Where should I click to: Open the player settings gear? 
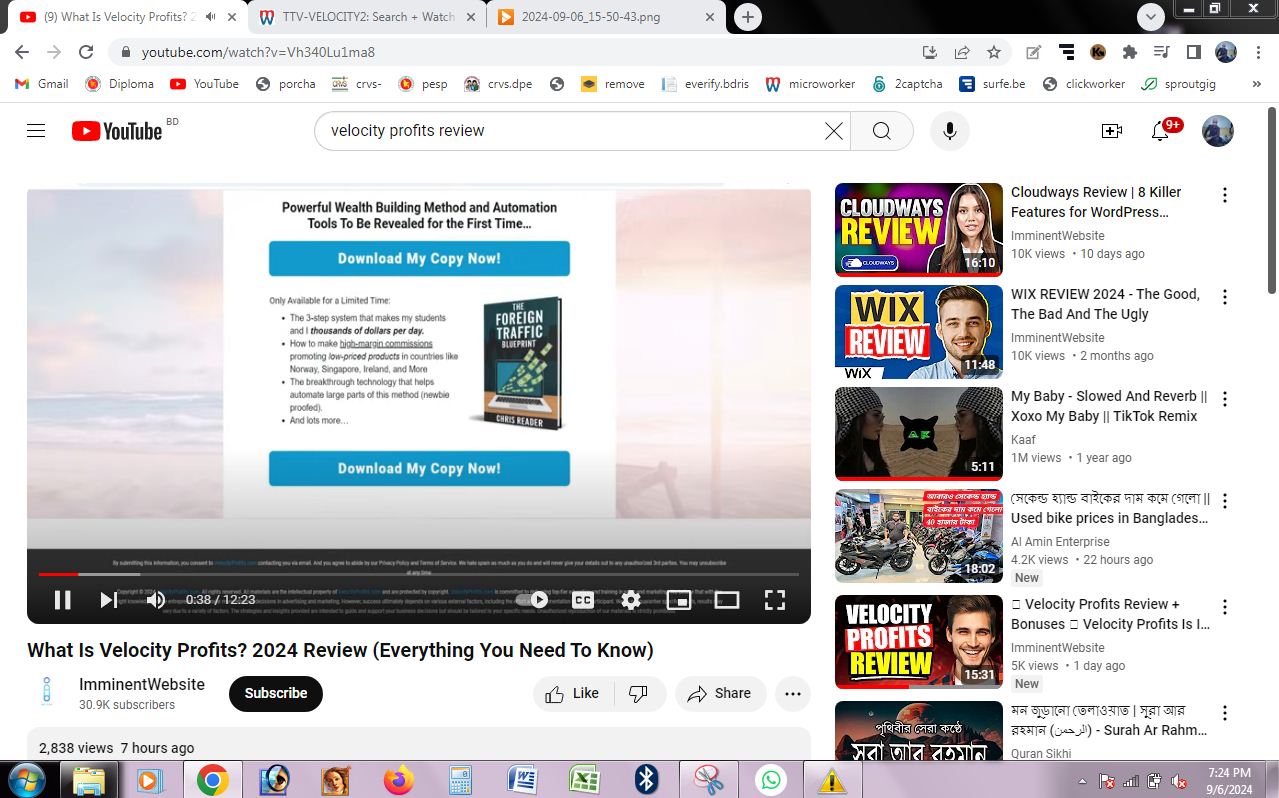click(x=631, y=600)
